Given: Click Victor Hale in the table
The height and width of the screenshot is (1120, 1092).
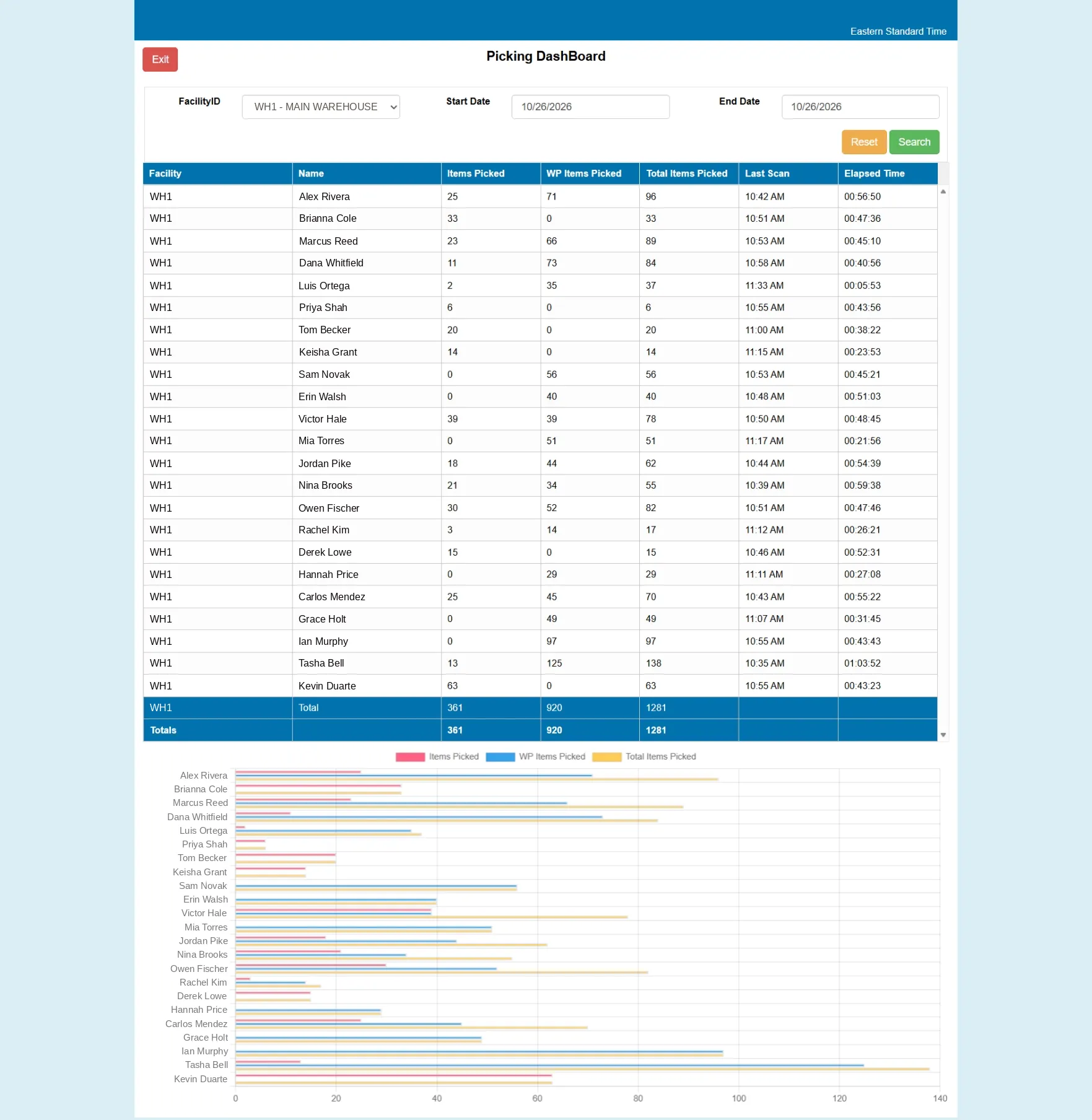Looking at the screenshot, I should tap(322, 419).
